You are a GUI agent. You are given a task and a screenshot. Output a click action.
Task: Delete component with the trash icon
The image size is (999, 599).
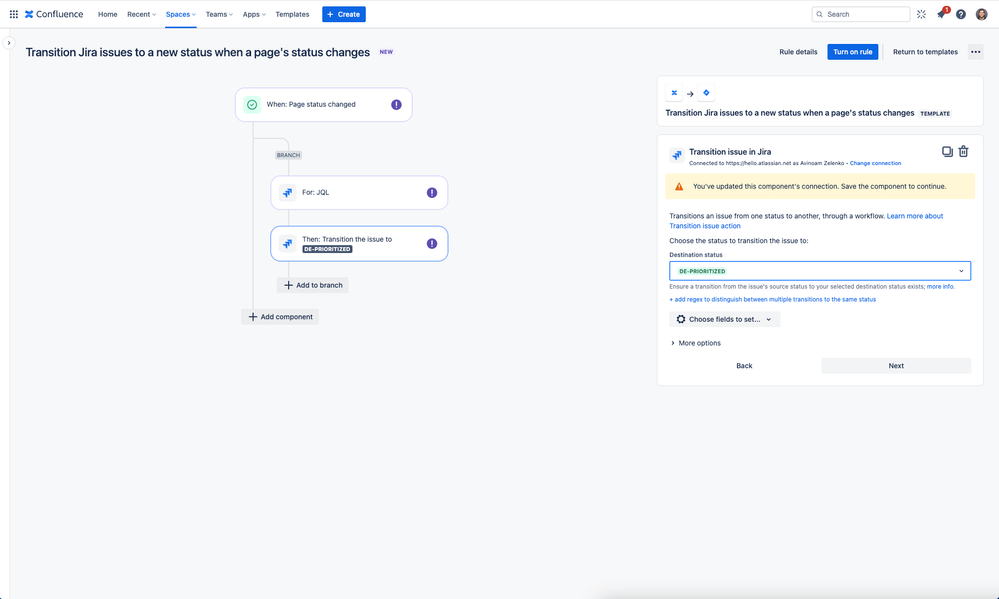click(x=963, y=152)
